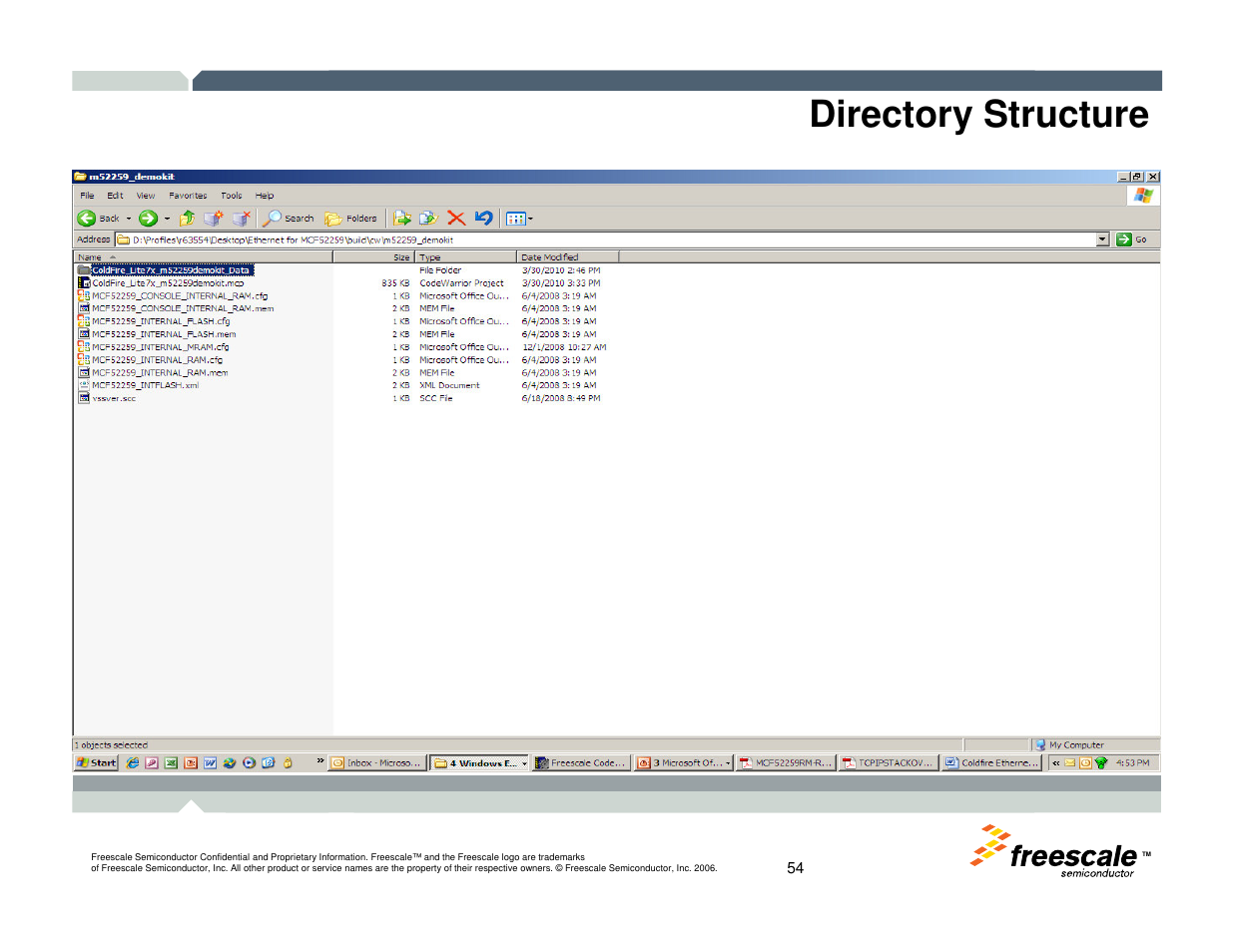Click the vssver.scc file icon
Viewport: 1233px width, 952px height.
(84, 398)
